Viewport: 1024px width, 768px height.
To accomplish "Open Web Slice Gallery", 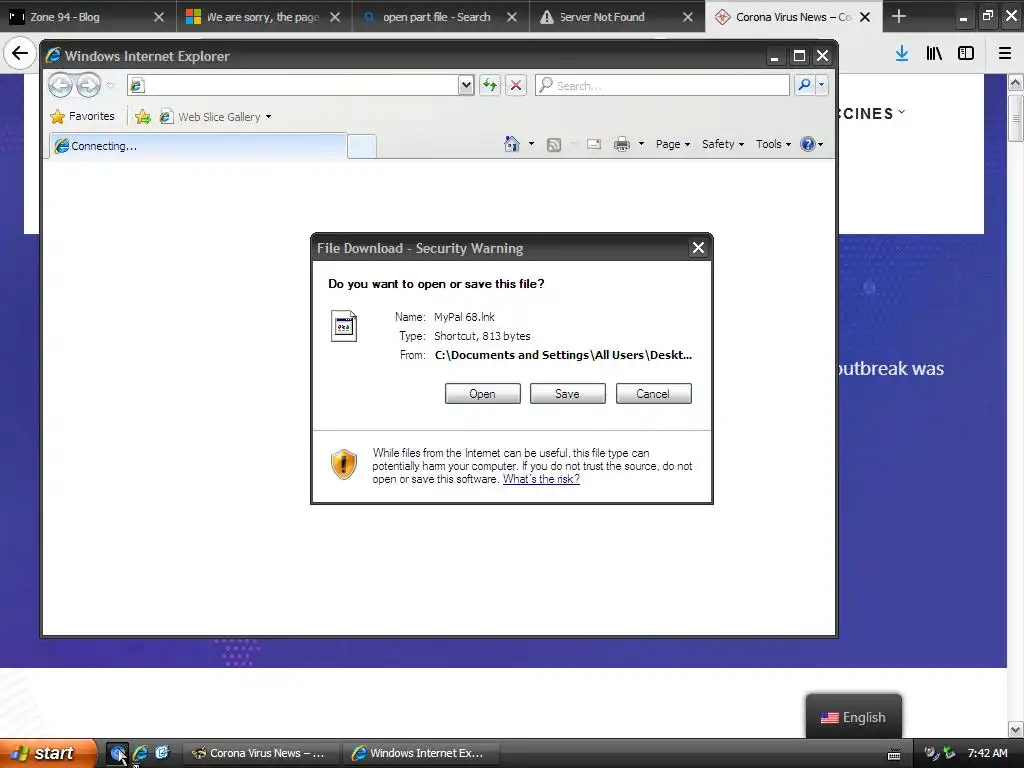I will 216,117.
